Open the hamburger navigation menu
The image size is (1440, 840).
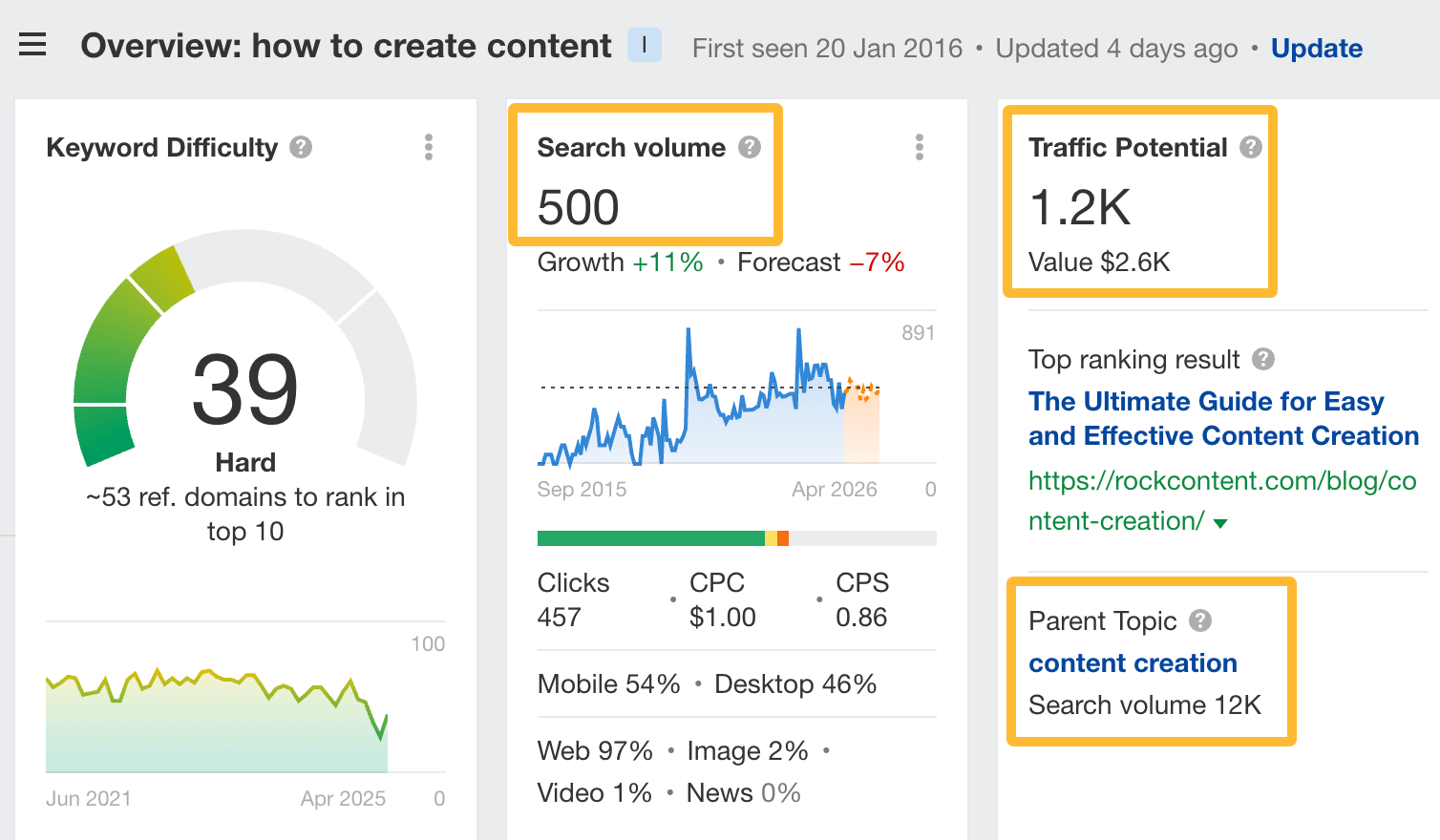point(32,44)
